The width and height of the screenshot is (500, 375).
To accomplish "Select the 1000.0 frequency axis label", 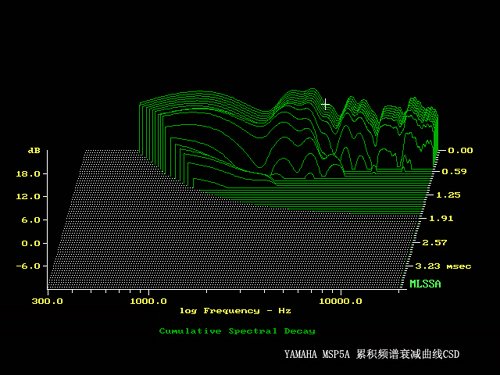I will click(148, 301).
